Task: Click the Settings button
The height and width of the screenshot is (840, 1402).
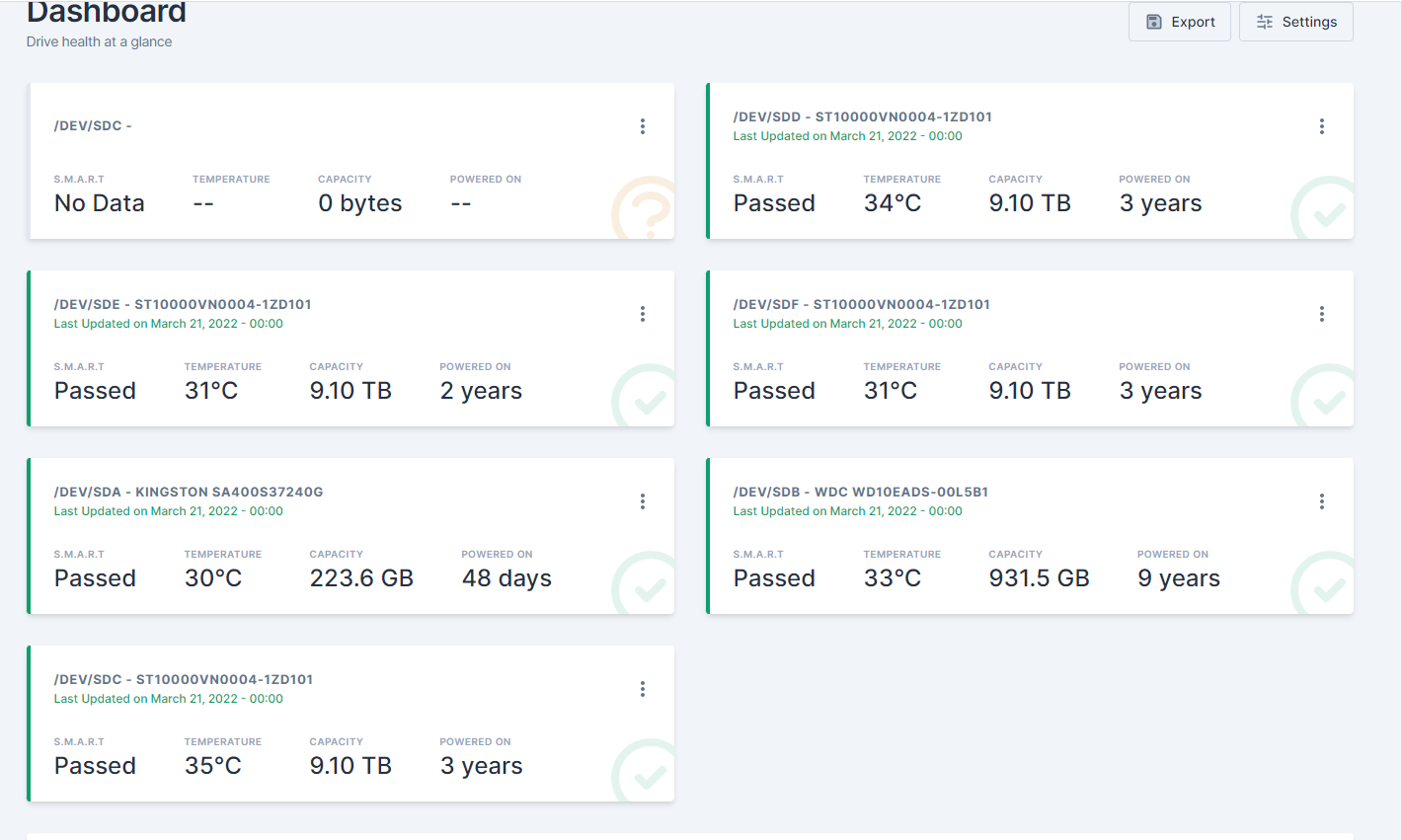Action: pos(1295,21)
